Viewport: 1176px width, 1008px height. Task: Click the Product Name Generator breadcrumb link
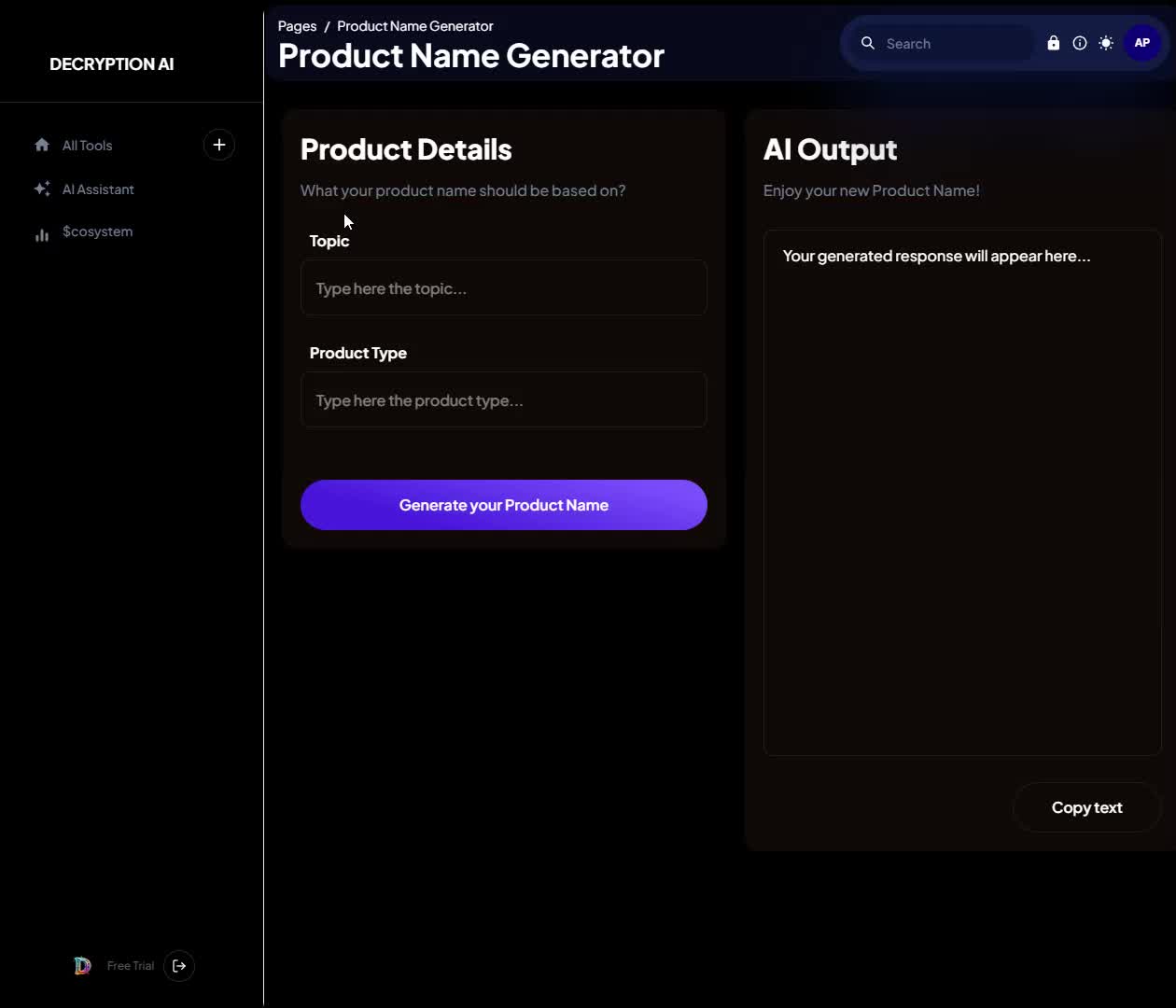[415, 26]
